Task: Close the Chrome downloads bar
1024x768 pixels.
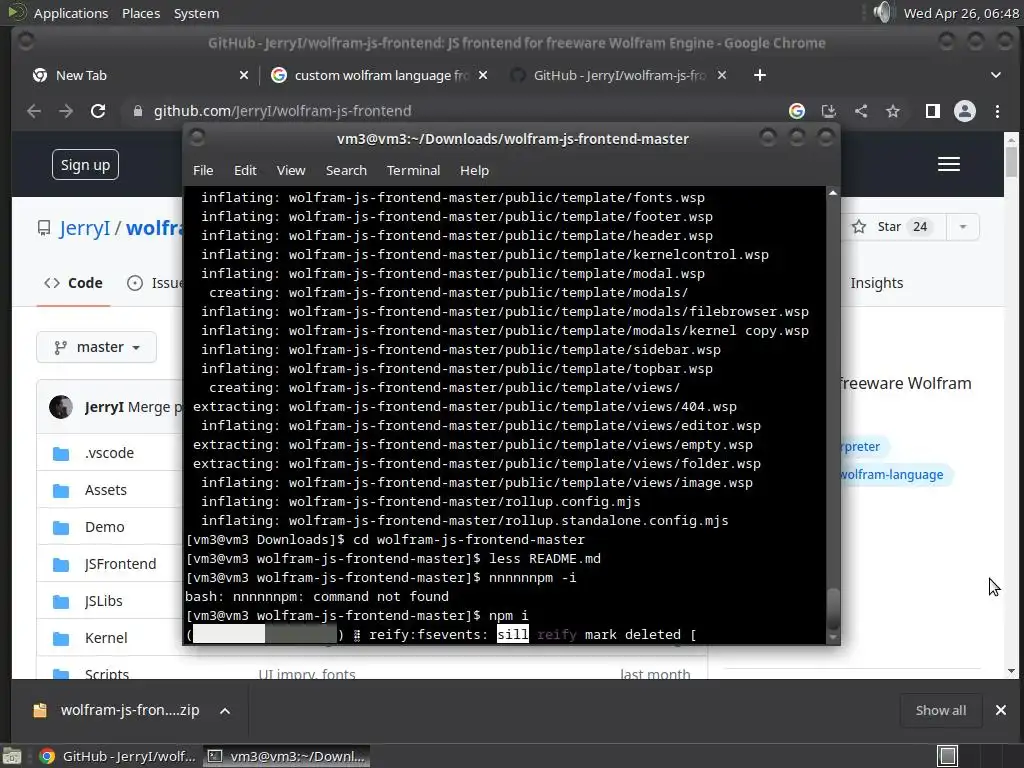Action: click(x=1000, y=710)
